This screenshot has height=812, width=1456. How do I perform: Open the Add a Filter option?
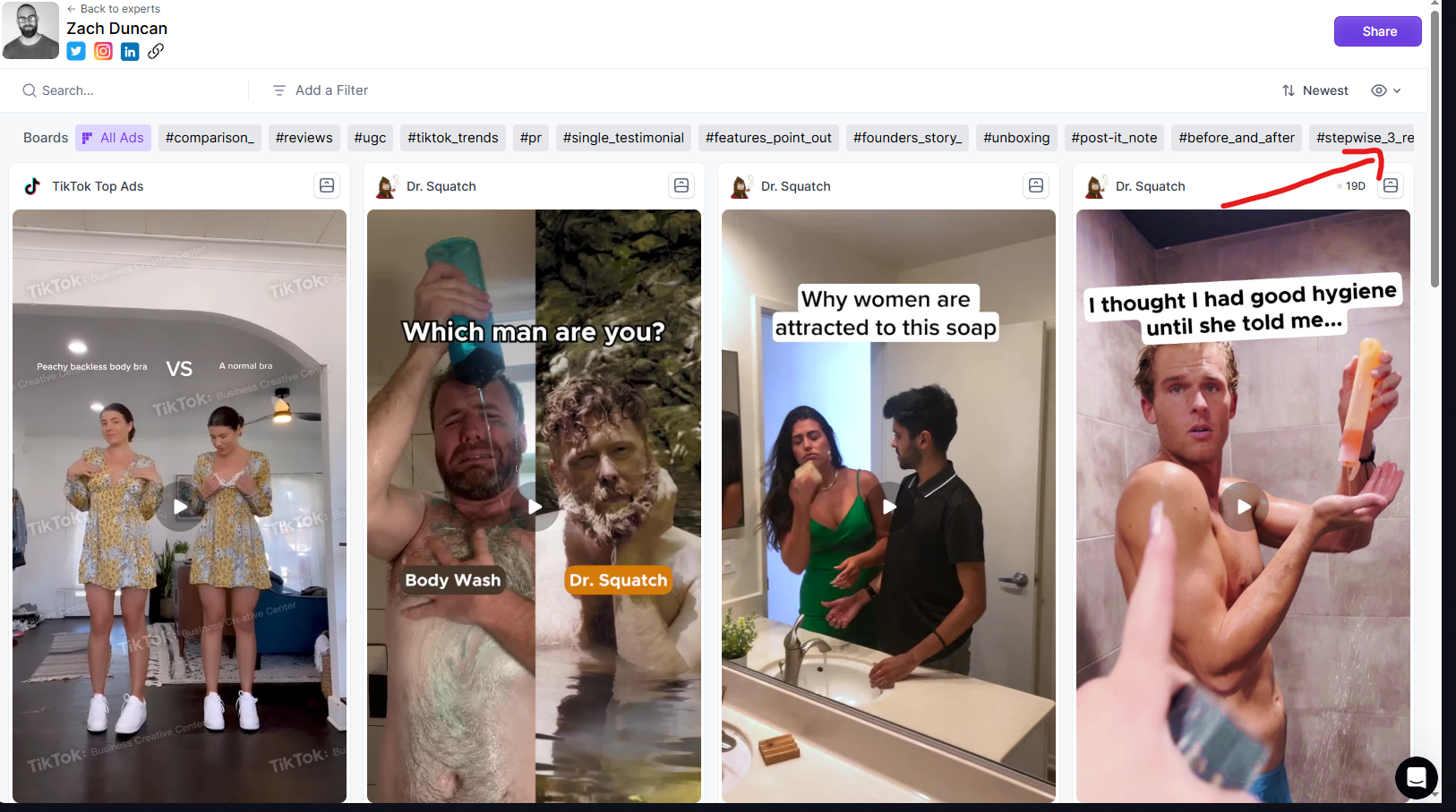pos(321,90)
